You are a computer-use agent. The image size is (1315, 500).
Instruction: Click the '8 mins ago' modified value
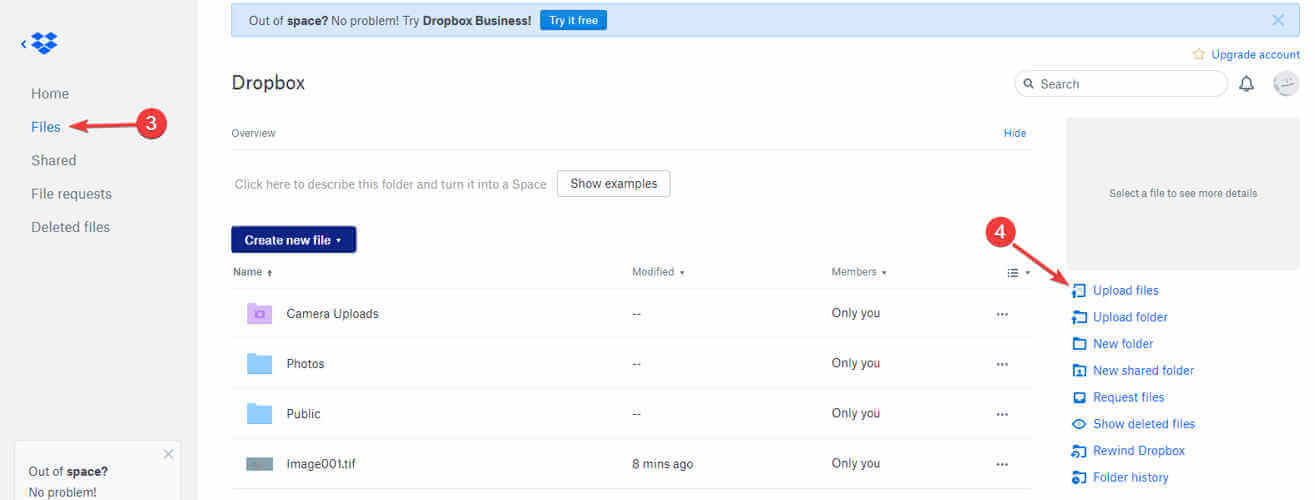tap(662, 464)
